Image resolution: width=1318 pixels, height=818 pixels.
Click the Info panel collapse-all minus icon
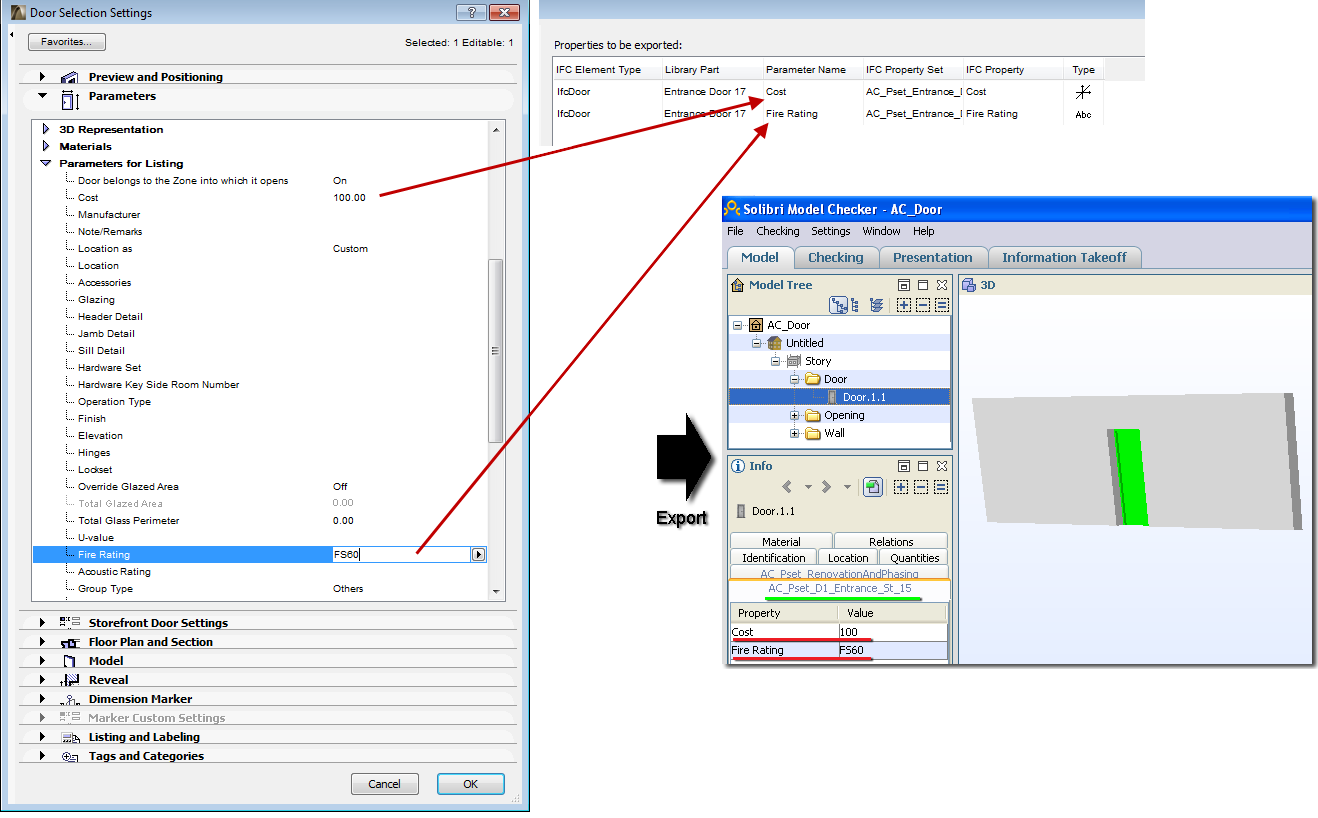pyautogui.click(x=923, y=487)
